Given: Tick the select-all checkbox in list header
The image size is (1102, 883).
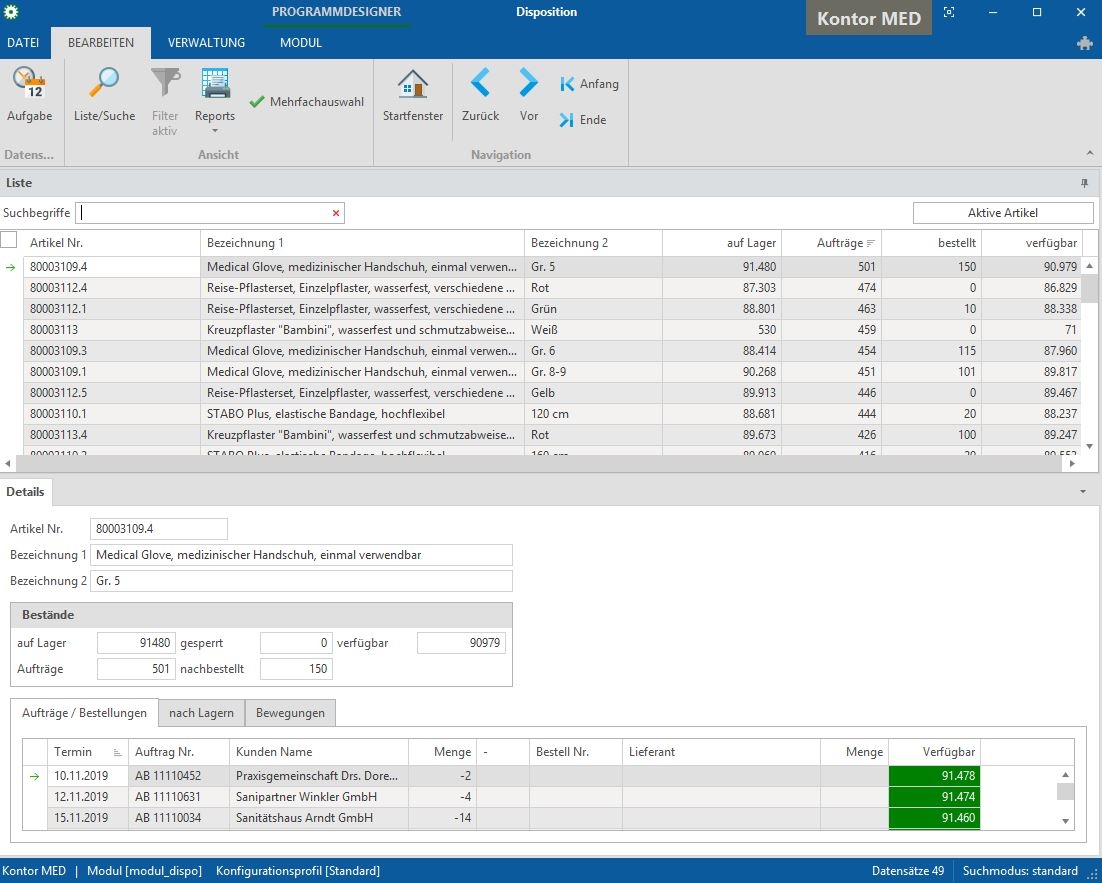Looking at the screenshot, I should click(x=9, y=240).
